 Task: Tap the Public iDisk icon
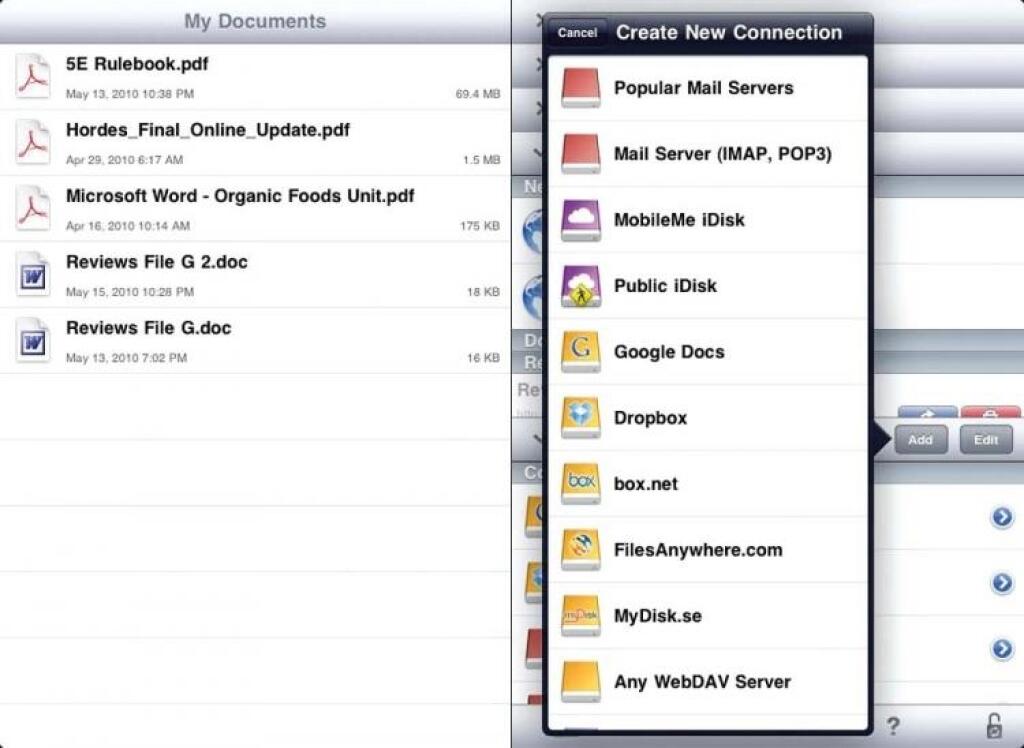tap(581, 286)
